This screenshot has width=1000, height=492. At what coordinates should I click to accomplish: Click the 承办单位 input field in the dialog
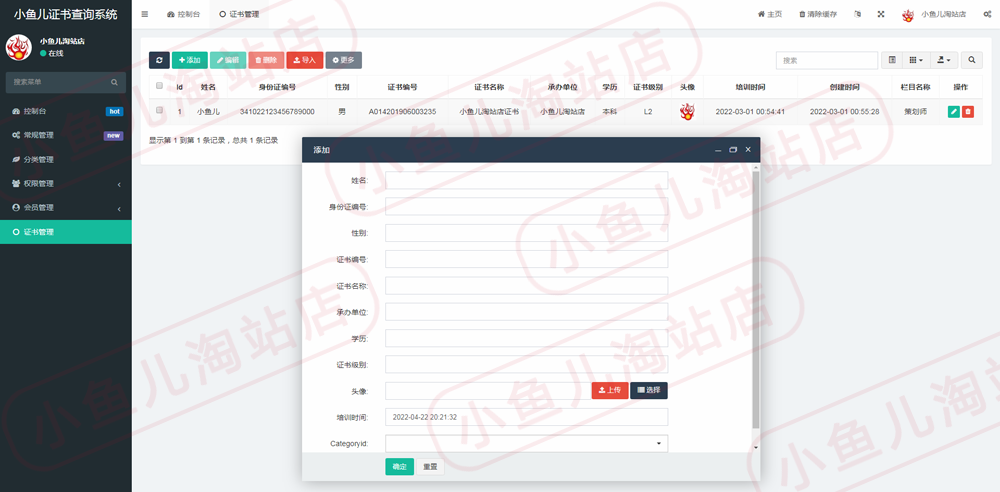point(526,312)
